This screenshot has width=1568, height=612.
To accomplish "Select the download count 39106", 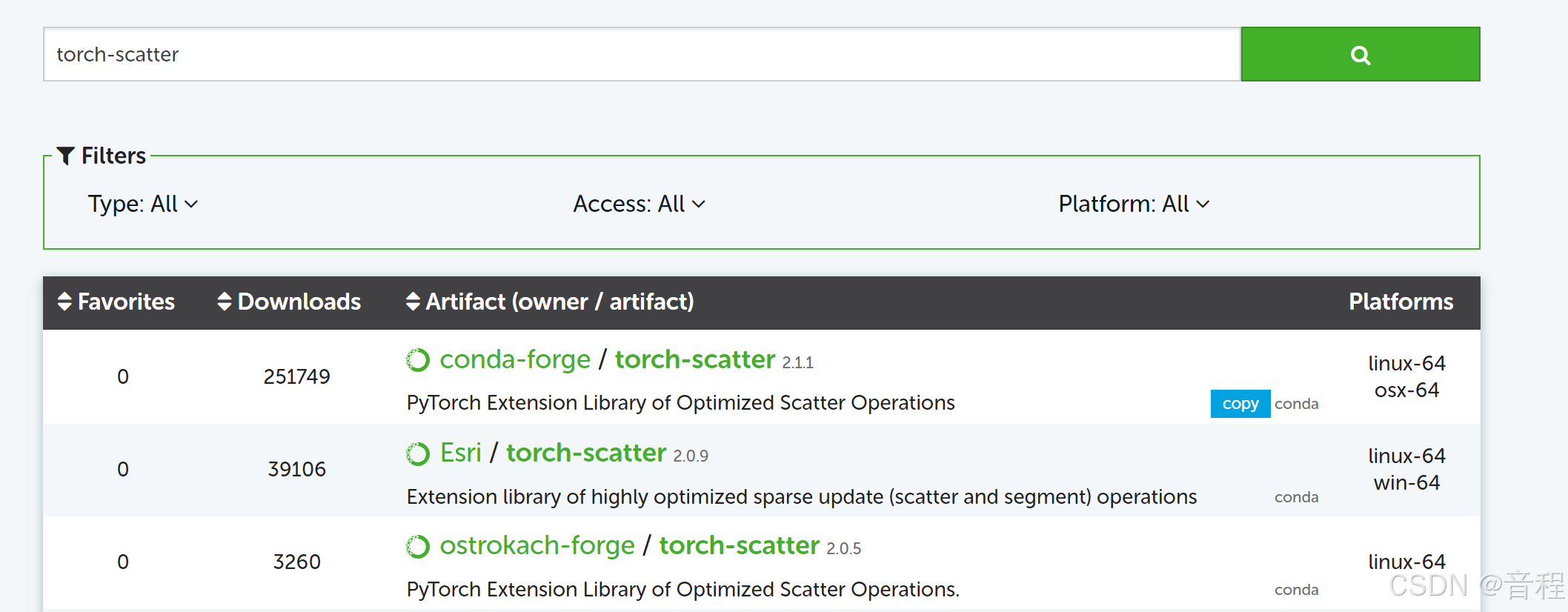I will [296, 469].
